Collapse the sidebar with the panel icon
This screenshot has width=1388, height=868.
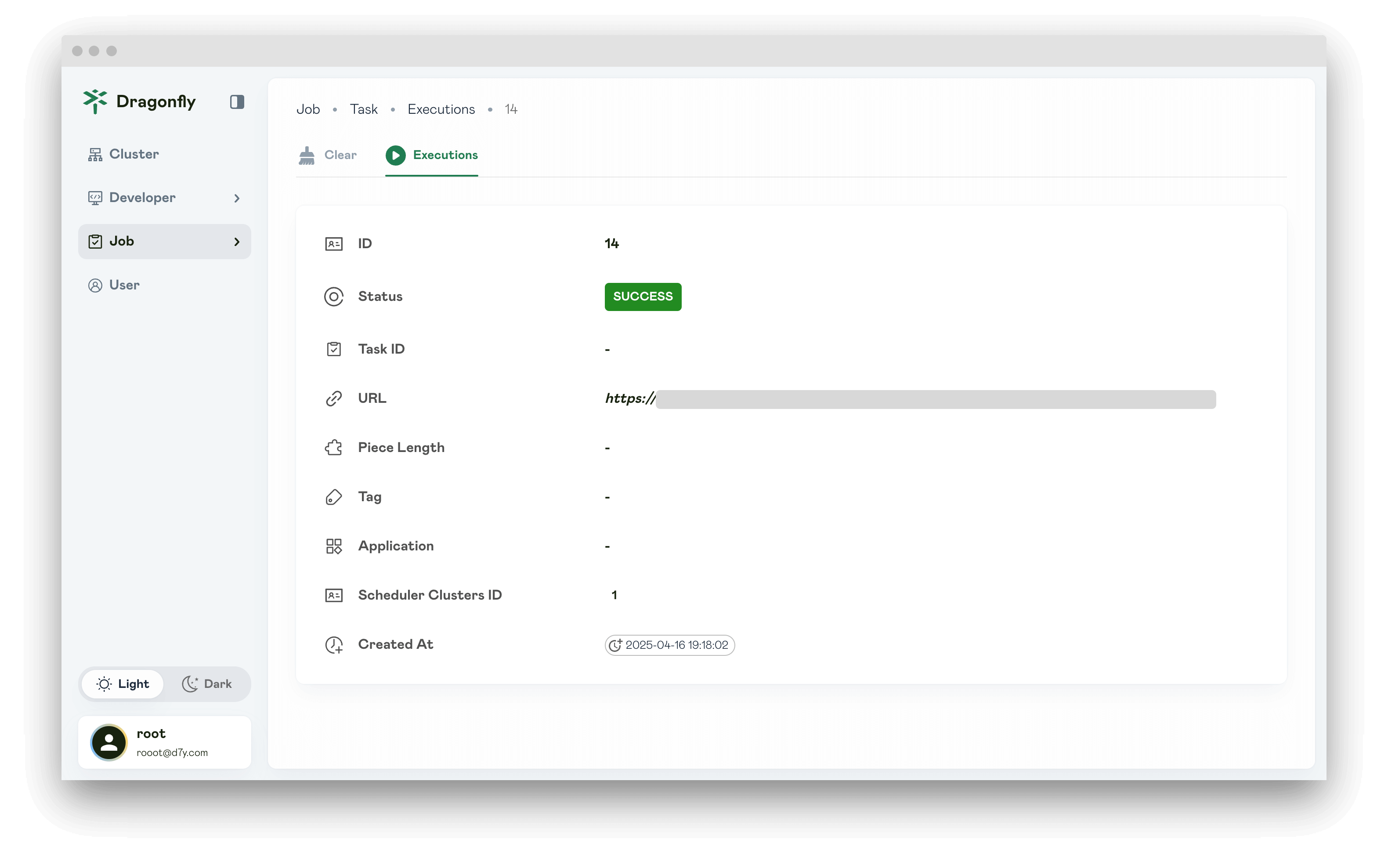(237, 101)
